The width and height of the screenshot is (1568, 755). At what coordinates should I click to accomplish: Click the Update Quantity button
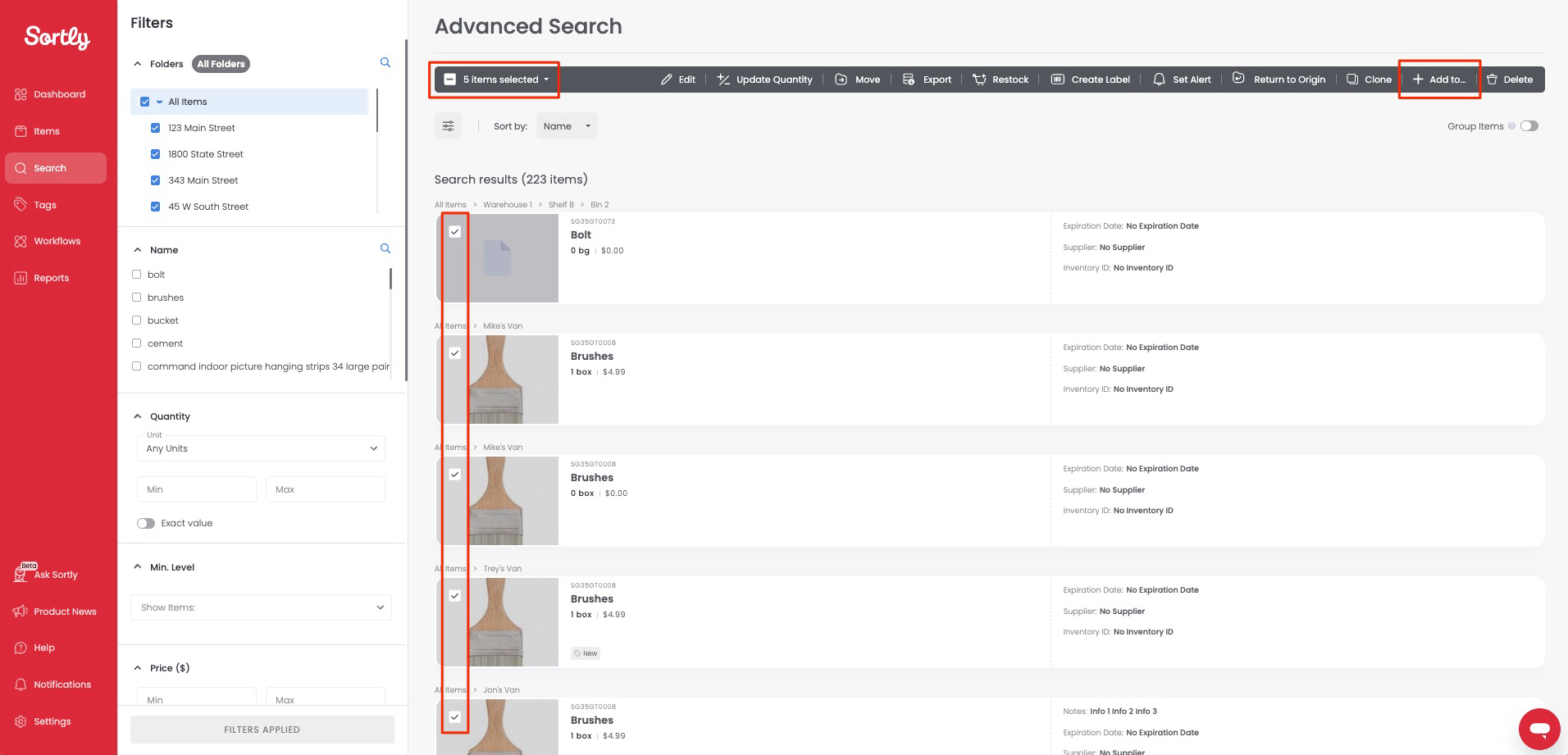(x=764, y=80)
